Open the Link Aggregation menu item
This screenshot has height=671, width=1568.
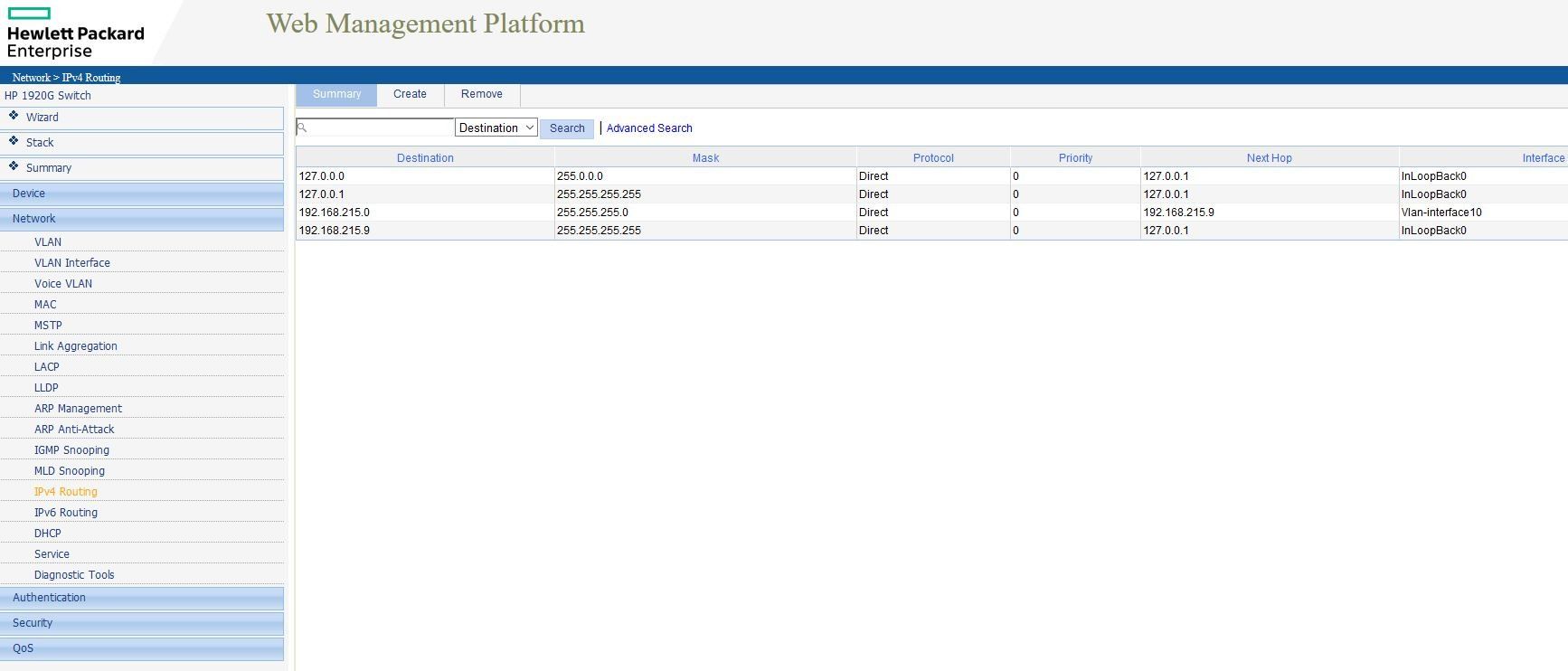[x=76, y=346]
